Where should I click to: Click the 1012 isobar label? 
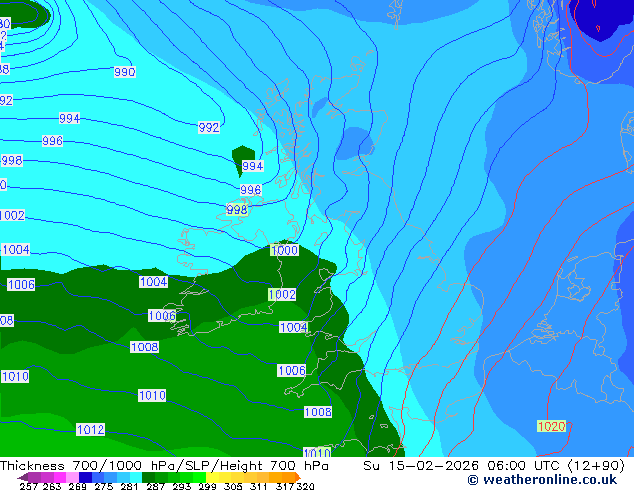point(91,429)
